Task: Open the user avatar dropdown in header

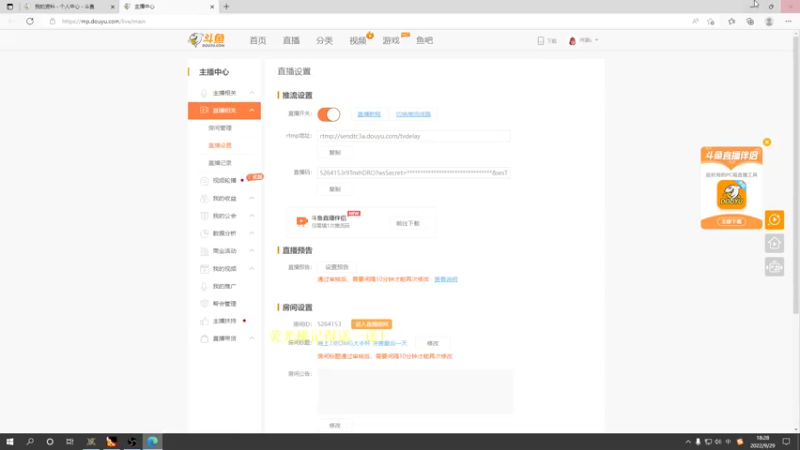Action: pyautogui.click(x=583, y=40)
